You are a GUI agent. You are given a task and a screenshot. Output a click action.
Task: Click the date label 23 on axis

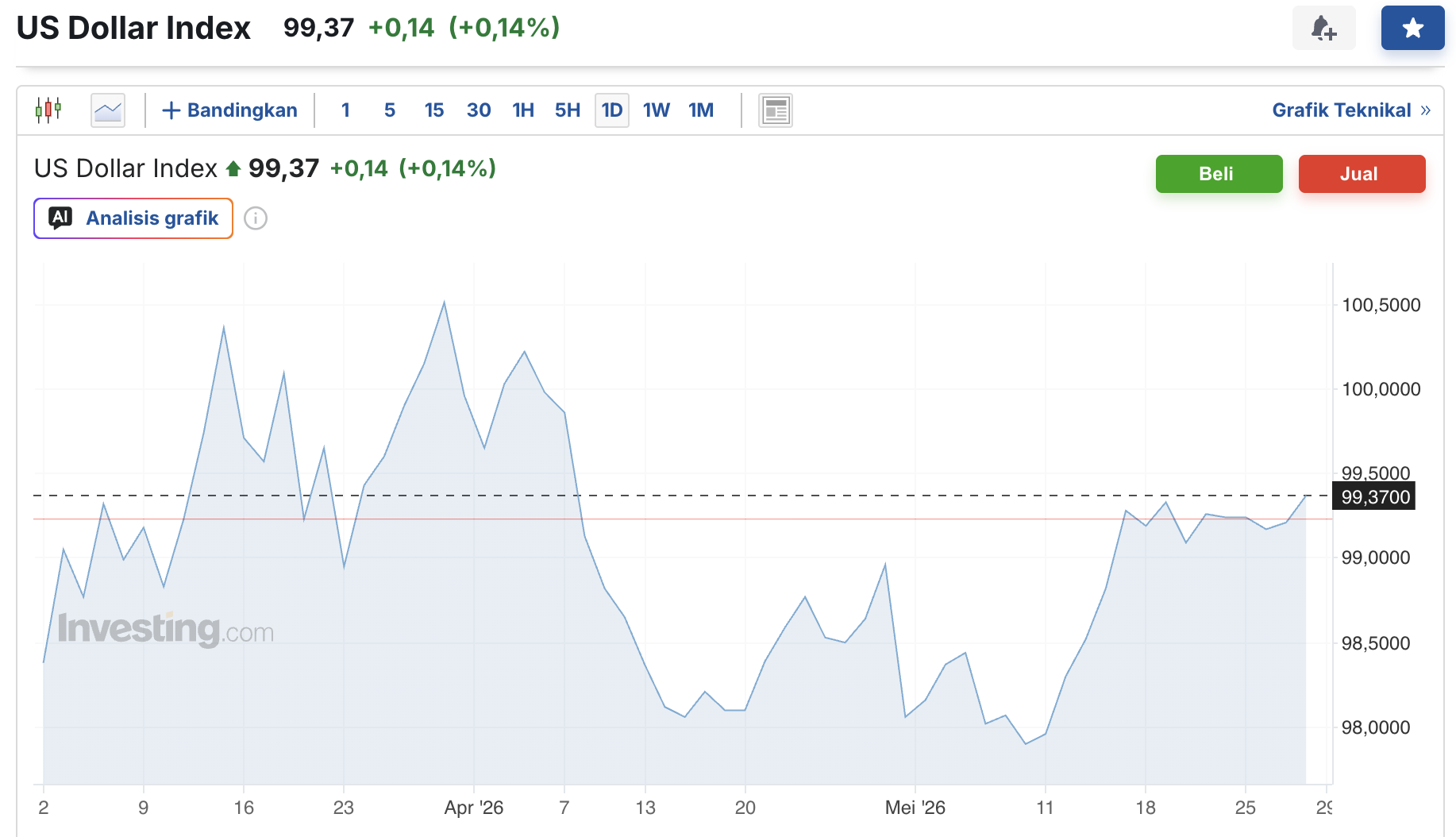pos(344,808)
